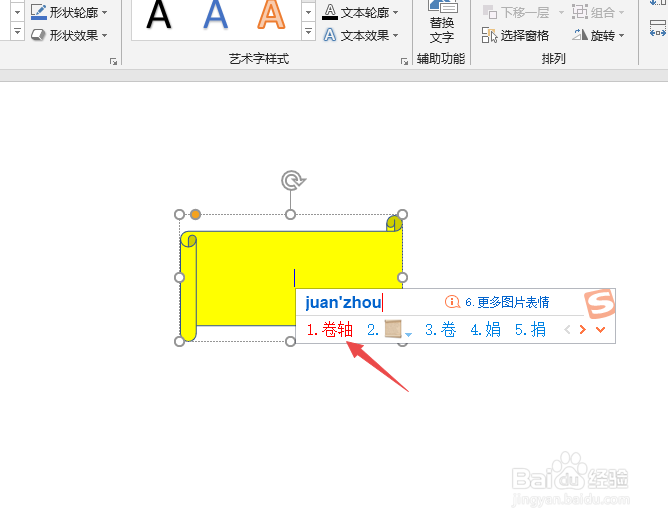Click the top-right corner handle of the shape
The image size is (668, 523).
402,214
